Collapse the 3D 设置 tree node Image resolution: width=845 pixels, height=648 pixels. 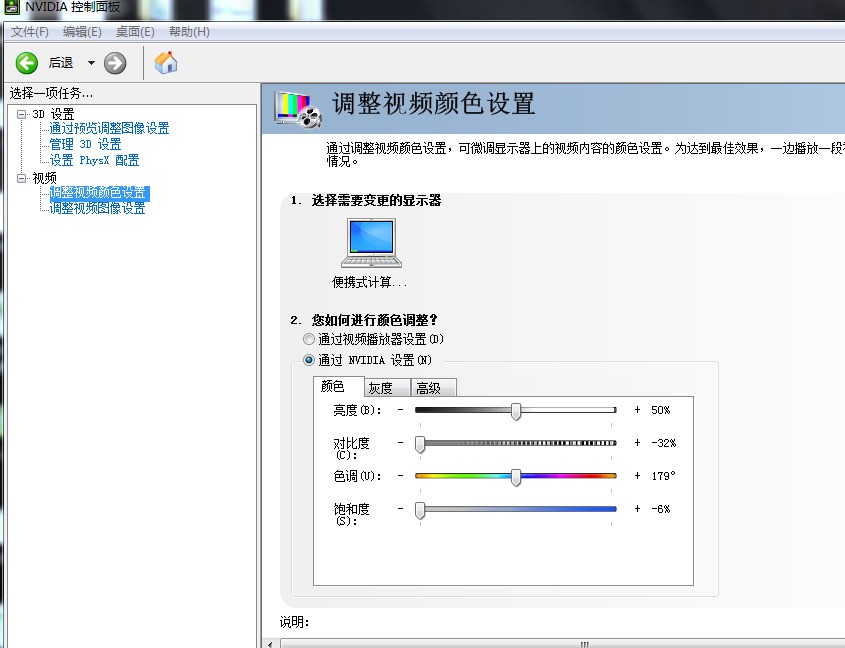22,114
